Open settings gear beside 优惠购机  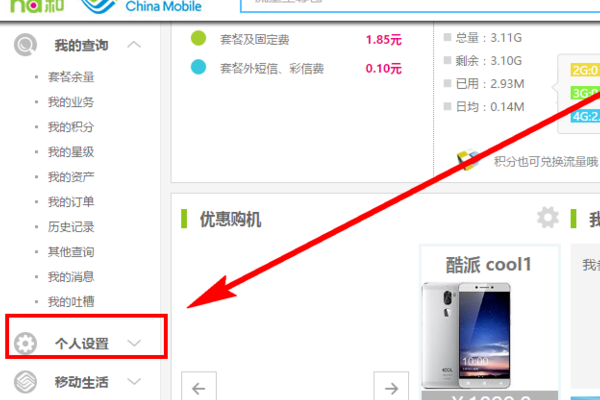tap(548, 218)
